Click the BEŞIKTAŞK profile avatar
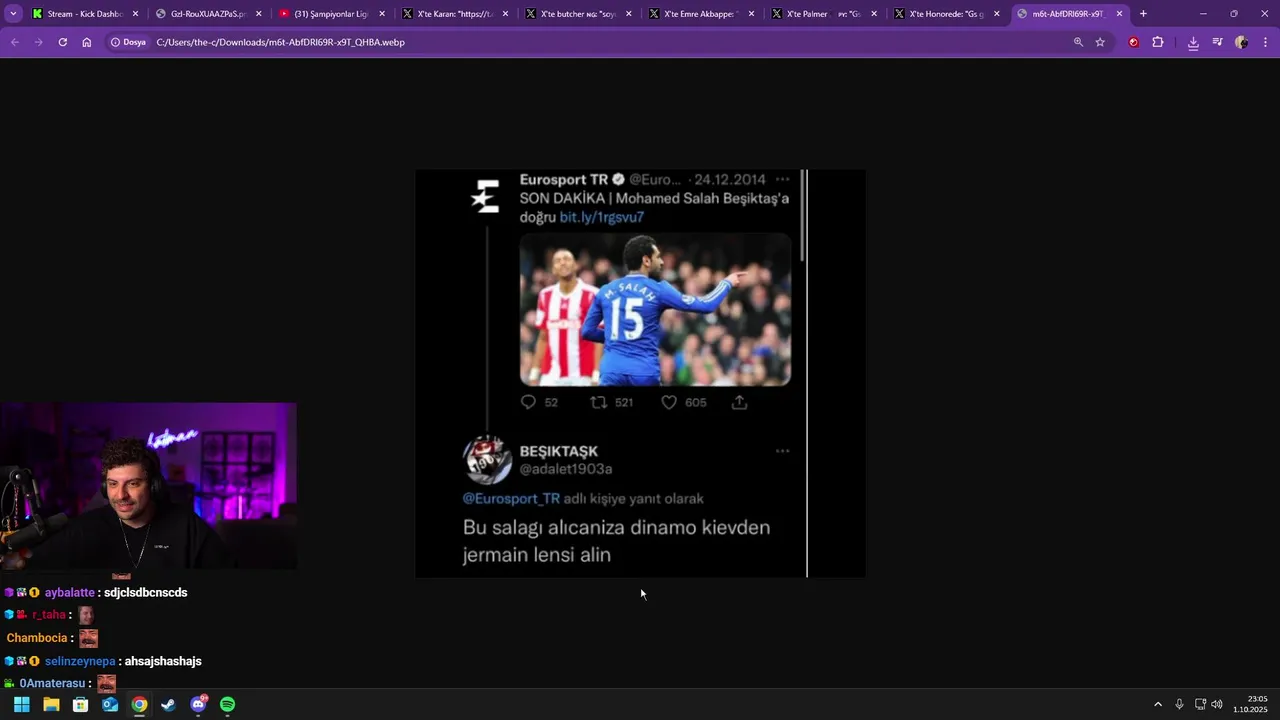The width and height of the screenshot is (1280, 720). [x=487, y=460]
